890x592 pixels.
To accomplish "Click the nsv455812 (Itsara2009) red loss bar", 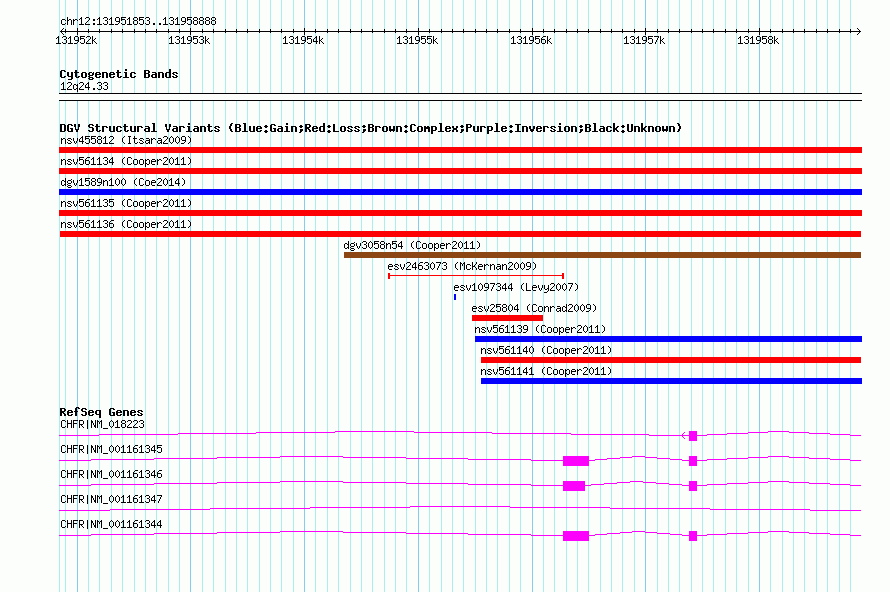I will (460, 150).
